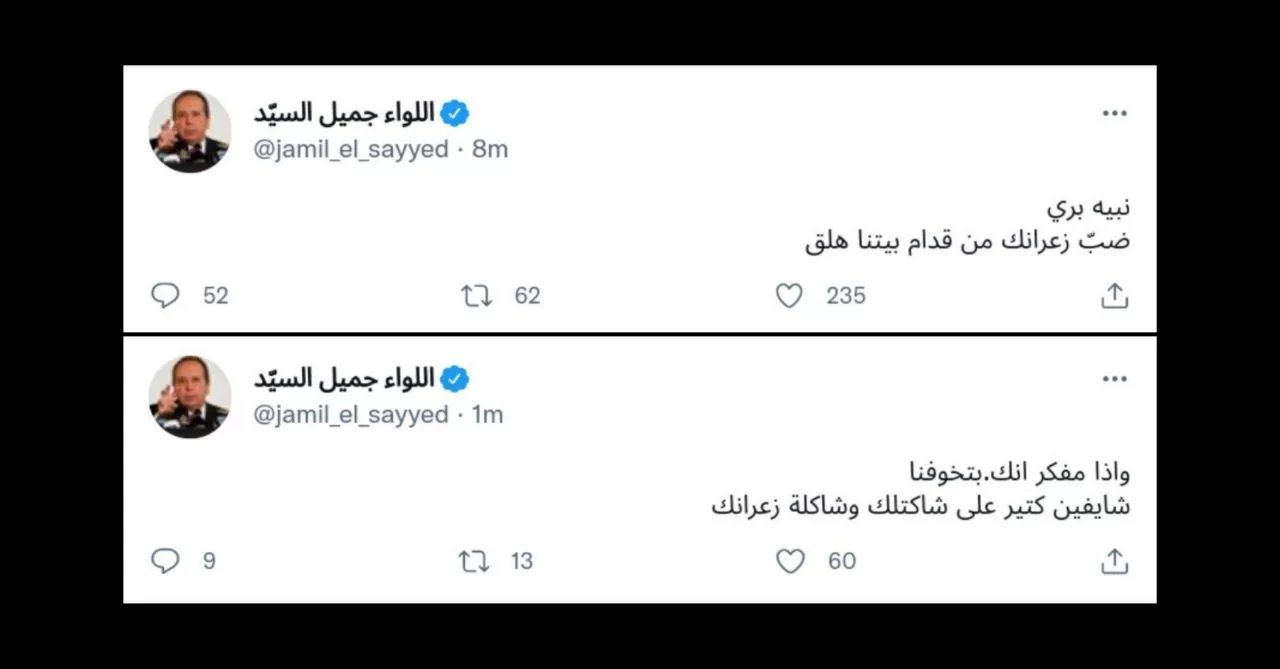Image resolution: width=1280 pixels, height=669 pixels.
Task: Open more options for the 1m tweet
Action: [x=1114, y=380]
